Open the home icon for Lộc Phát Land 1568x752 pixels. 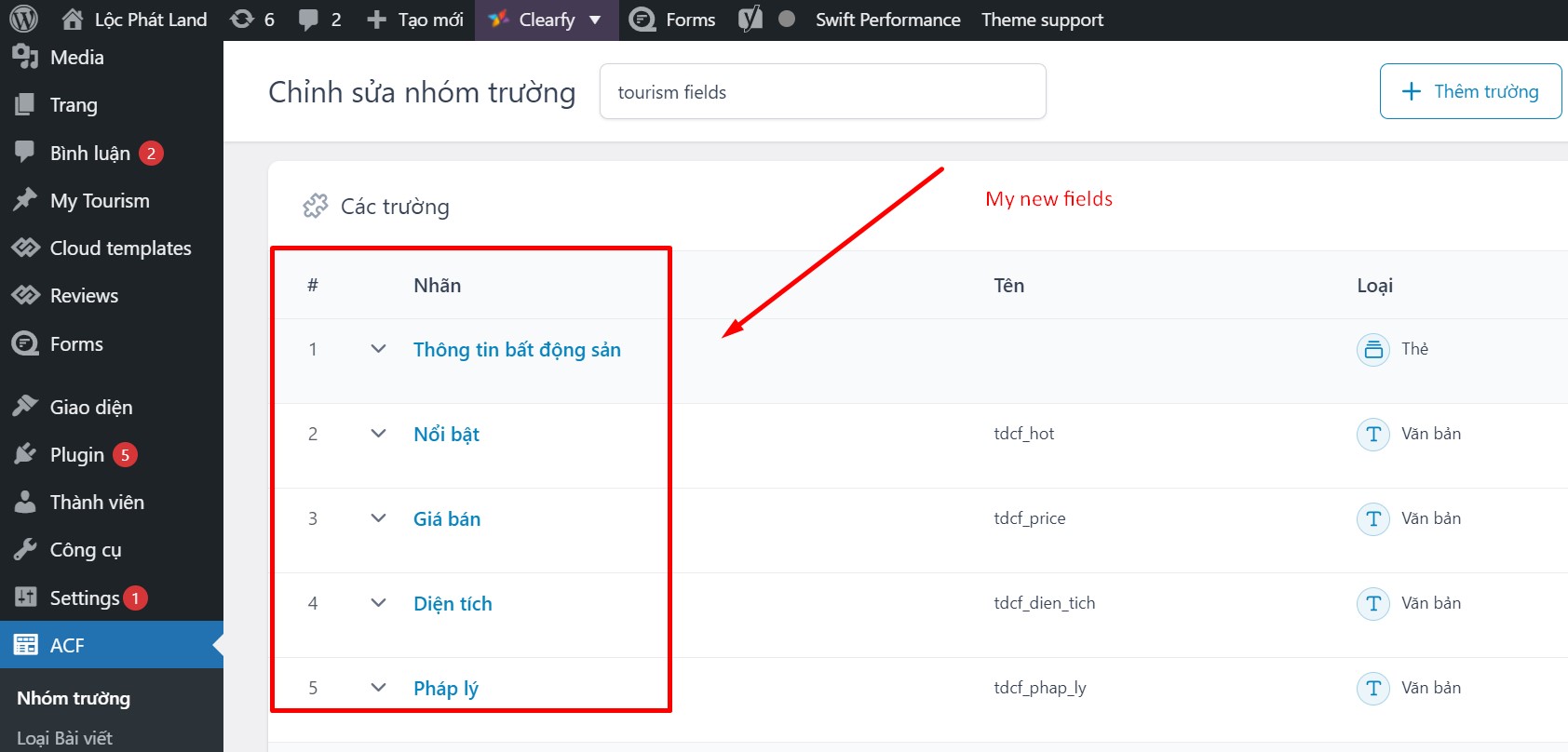click(73, 20)
